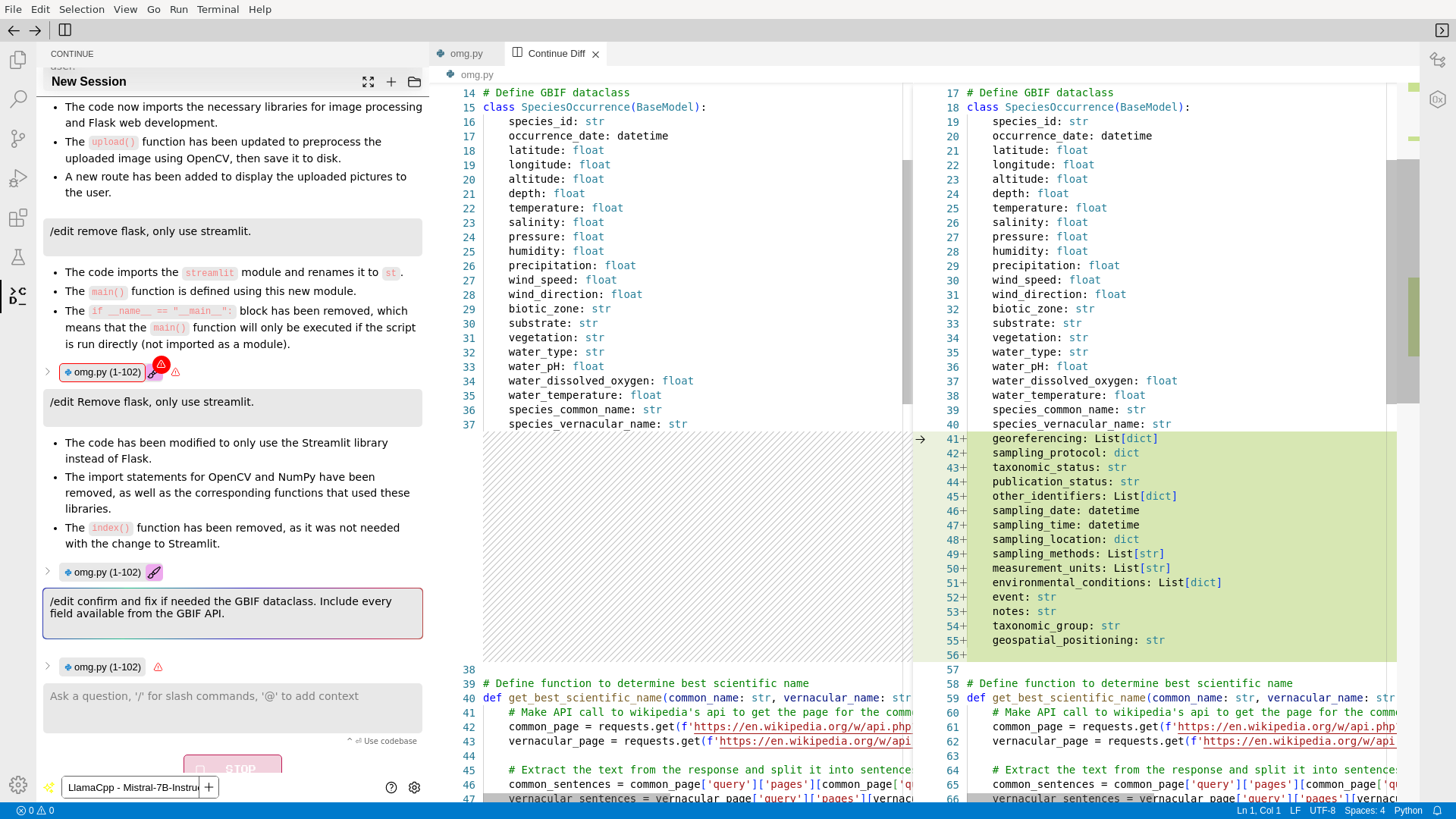Click the Use codebase hint
The image size is (1456, 819).
[382, 742]
